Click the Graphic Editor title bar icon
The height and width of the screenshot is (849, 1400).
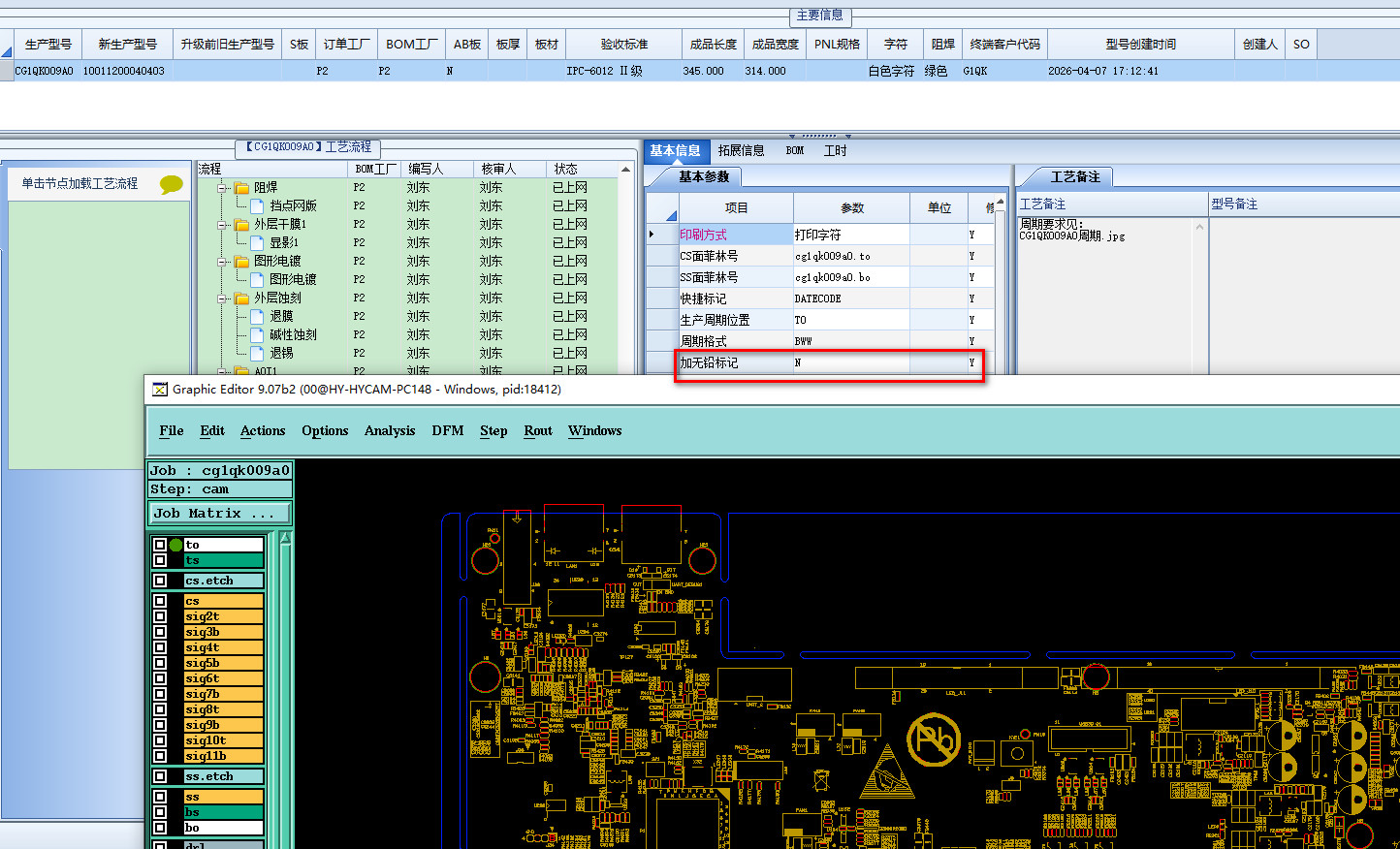click(x=160, y=390)
